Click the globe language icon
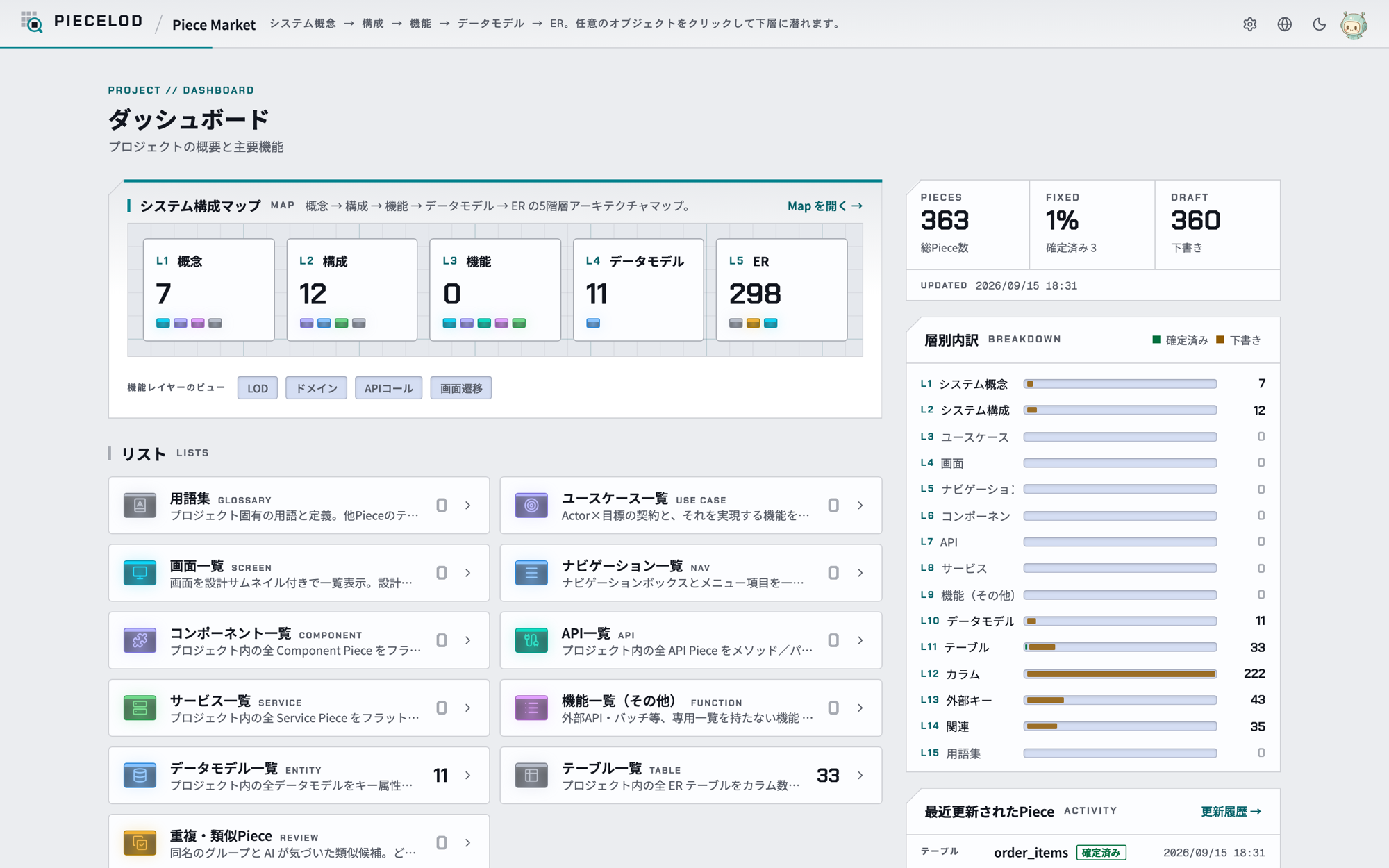The width and height of the screenshot is (1389, 868). coord(1285,24)
